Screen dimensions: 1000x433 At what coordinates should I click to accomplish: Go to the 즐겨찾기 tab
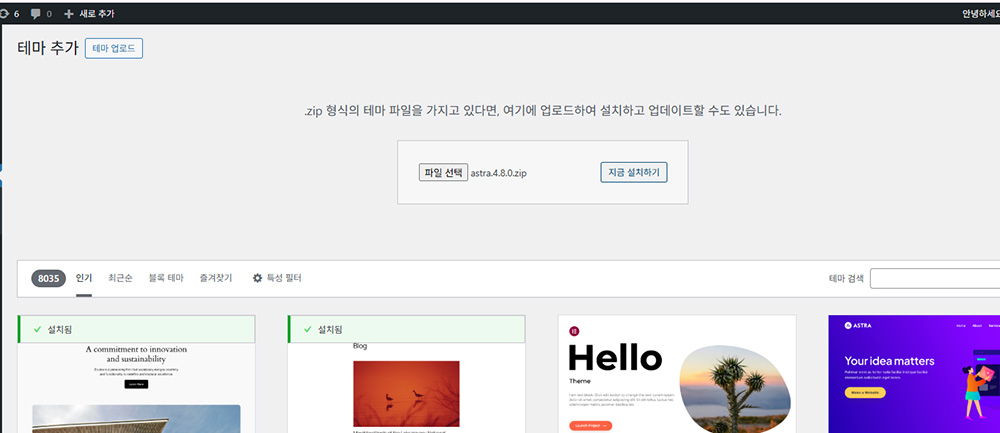(x=216, y=278)
